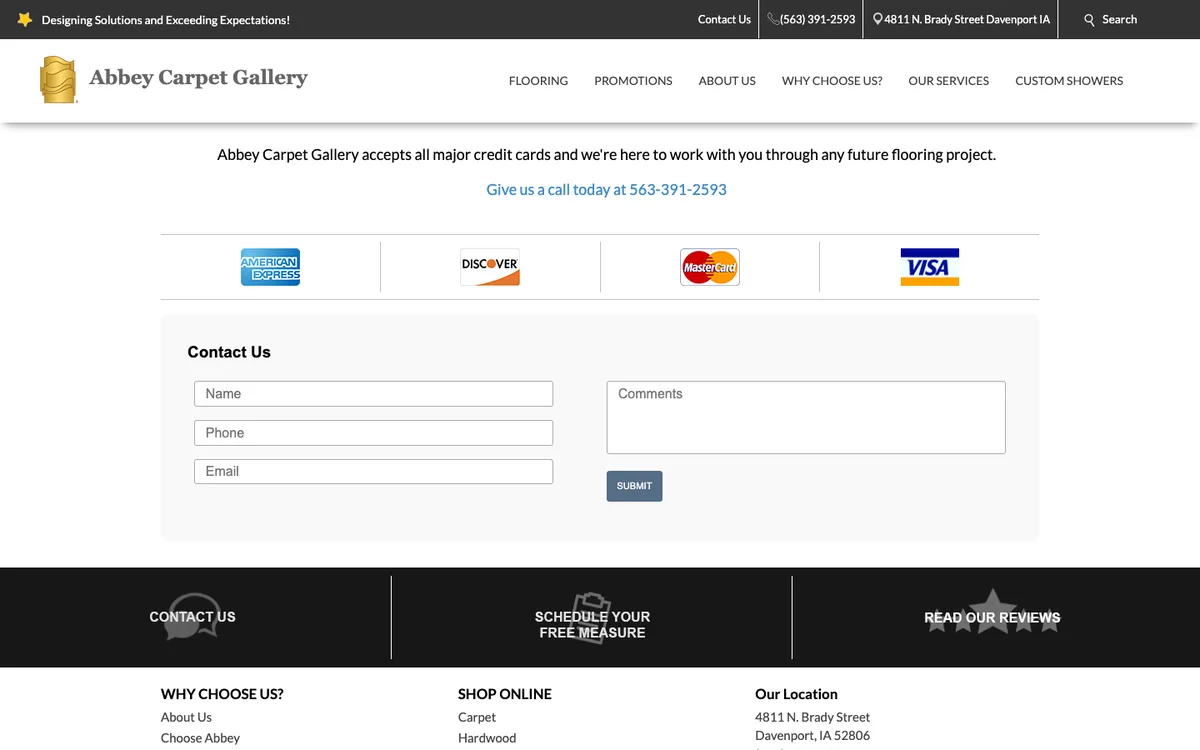1200x750 pixels.
Task: Open the Custom Showers menu
Action: click(1069, 81)
